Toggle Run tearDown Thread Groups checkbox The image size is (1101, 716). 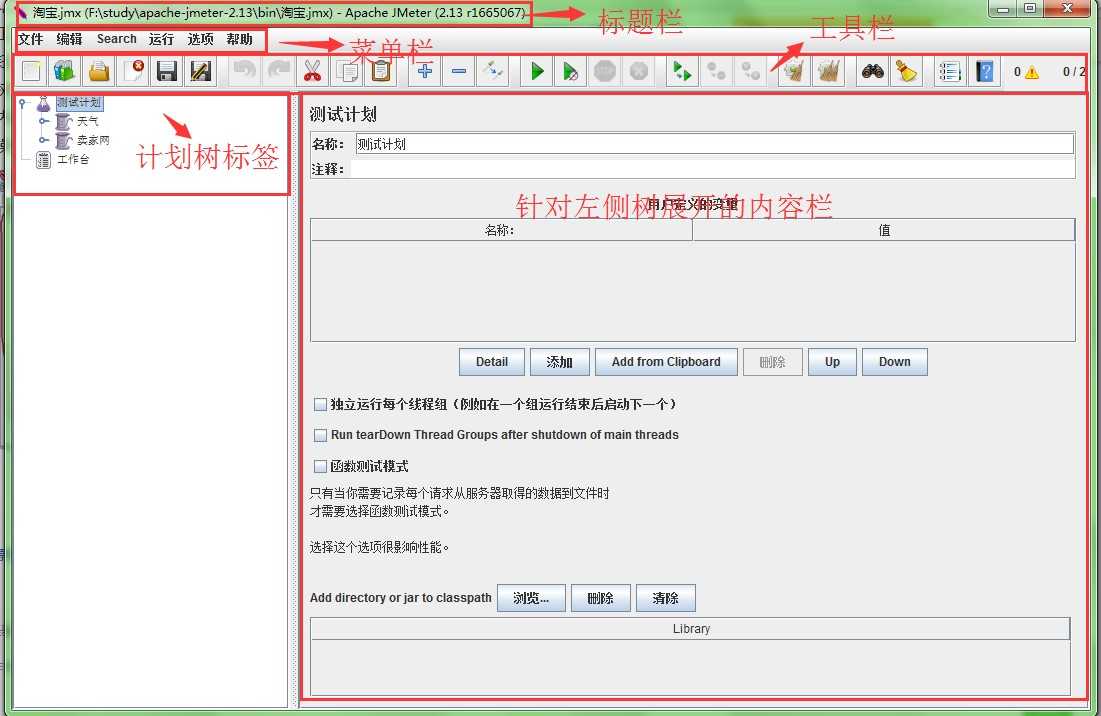pyautogui.click(x=320, y=435)
